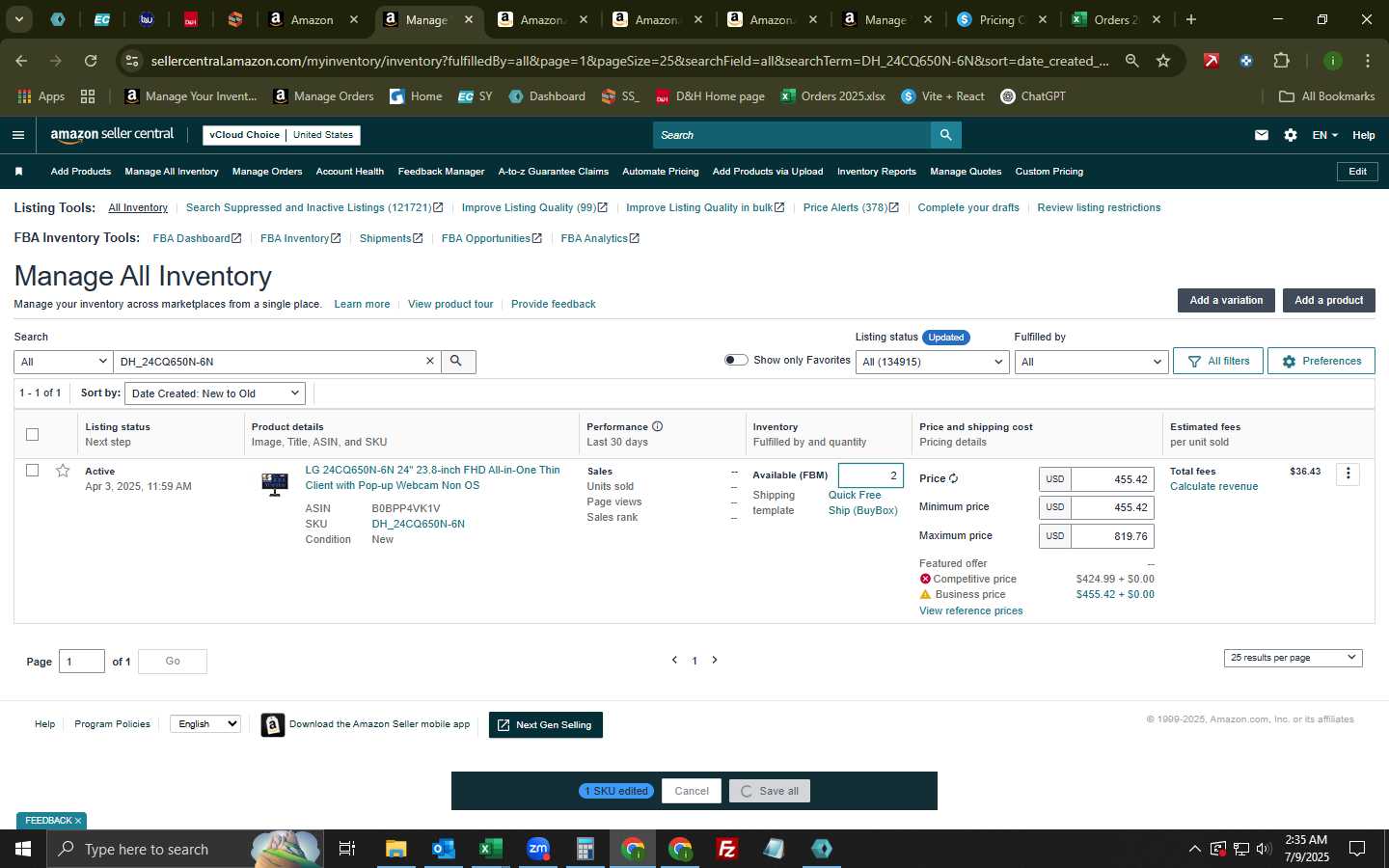
Task: Click the Edit button in navigation bar
Action: (x=1357, y=172)
